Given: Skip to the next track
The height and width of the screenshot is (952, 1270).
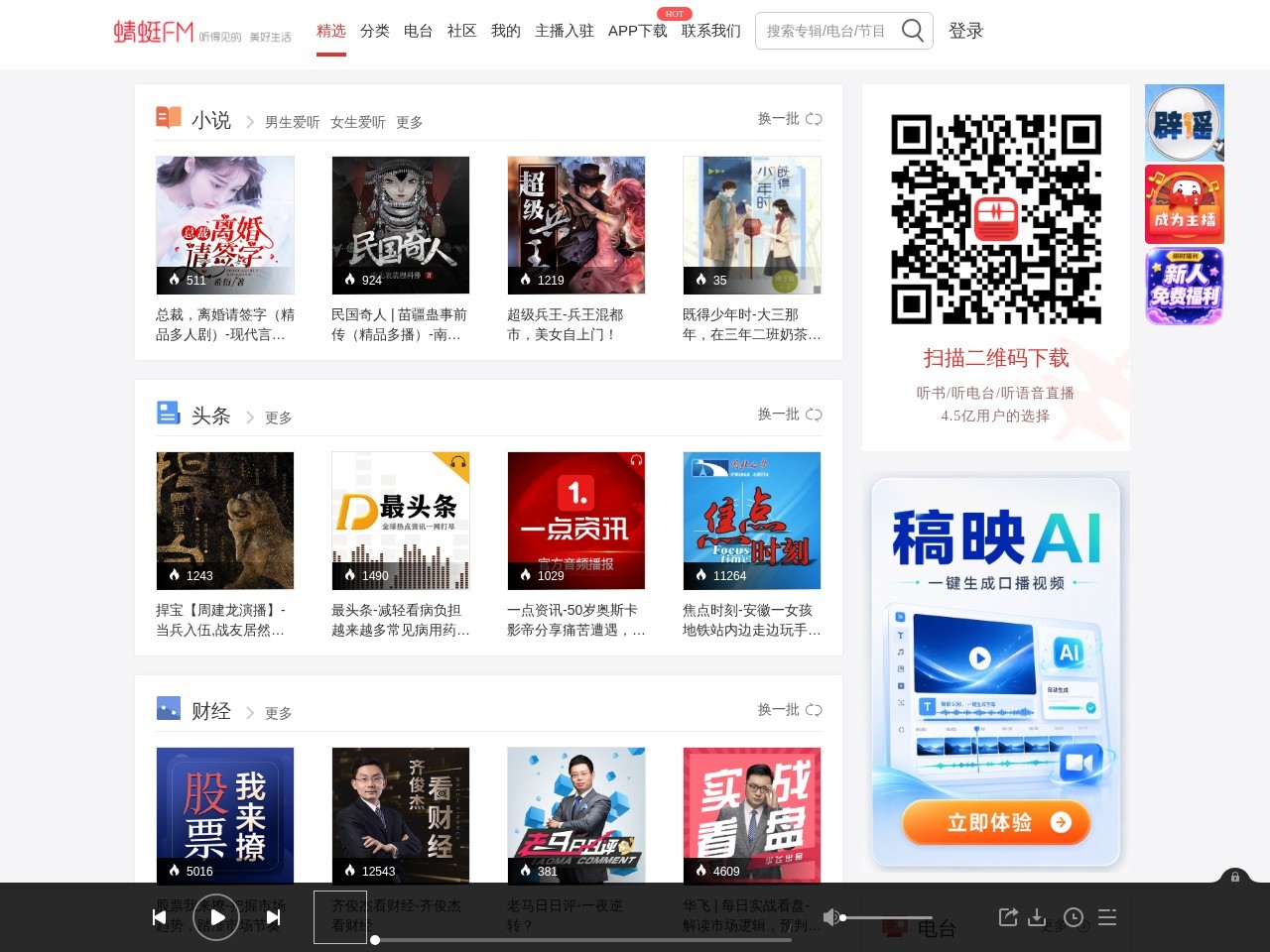Looking at the screenshot, I should point(274,917).
